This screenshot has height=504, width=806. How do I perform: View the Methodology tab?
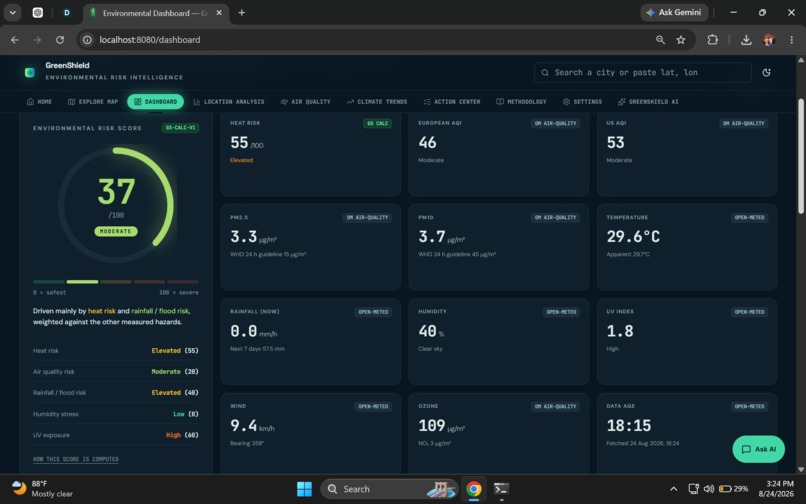521,102
